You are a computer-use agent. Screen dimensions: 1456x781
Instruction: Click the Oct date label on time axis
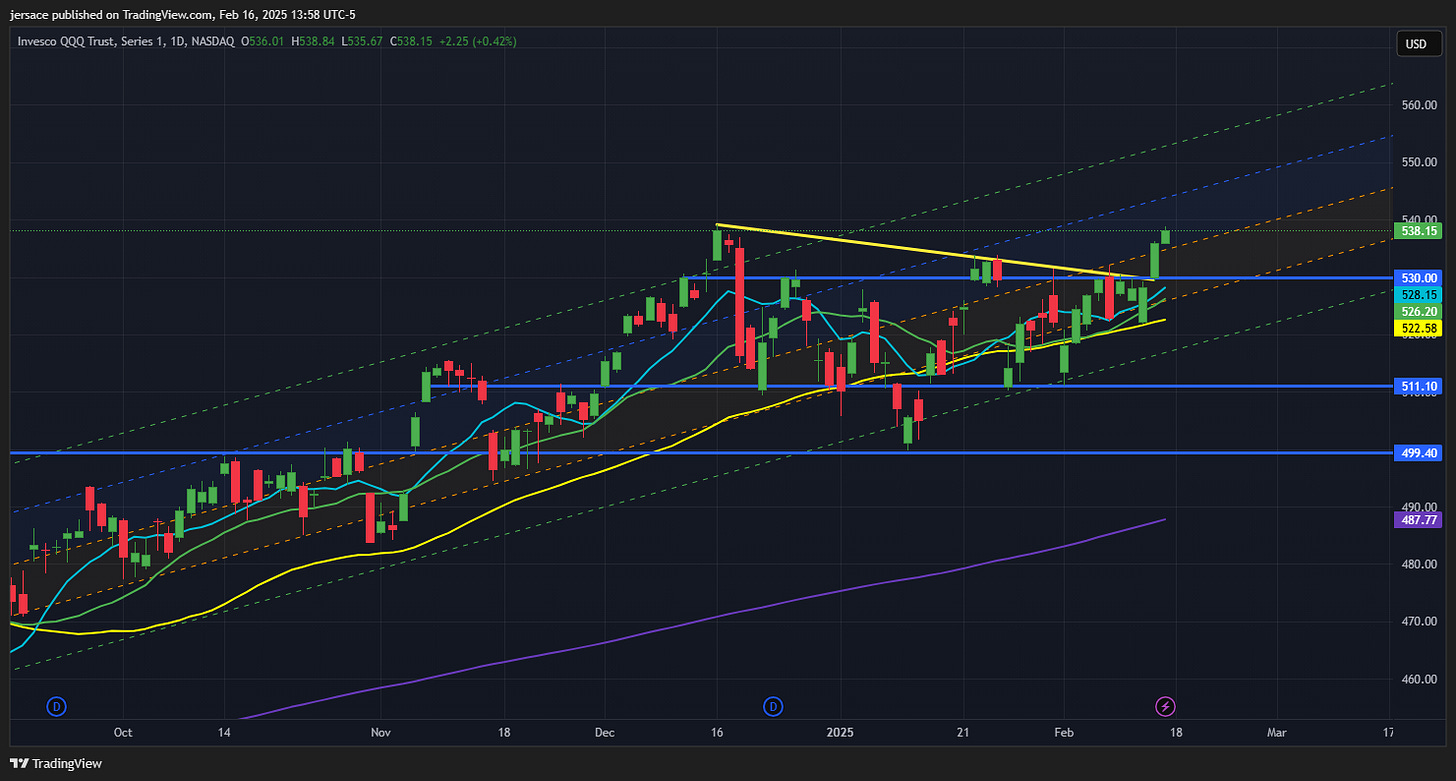tap(122, 732)
